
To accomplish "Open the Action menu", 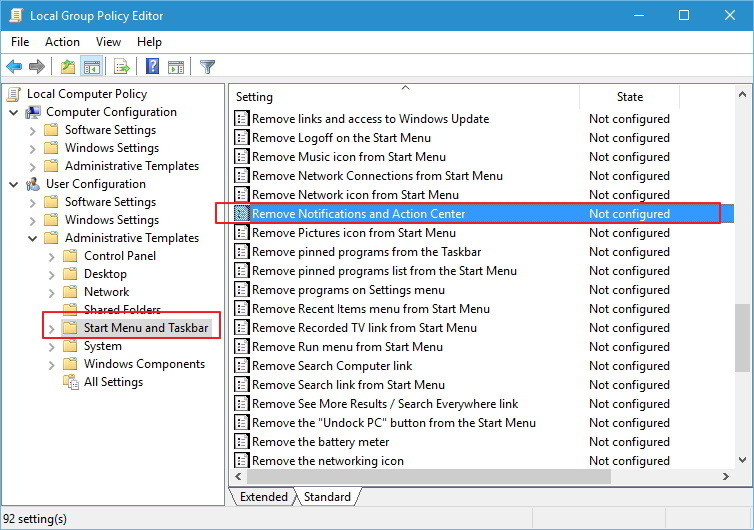I will click(63, 42).
